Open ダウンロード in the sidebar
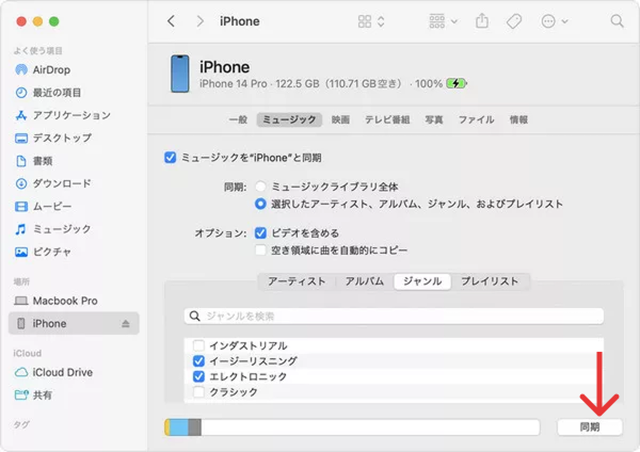The width and height of the screenshot is (640, 452). 53,184
